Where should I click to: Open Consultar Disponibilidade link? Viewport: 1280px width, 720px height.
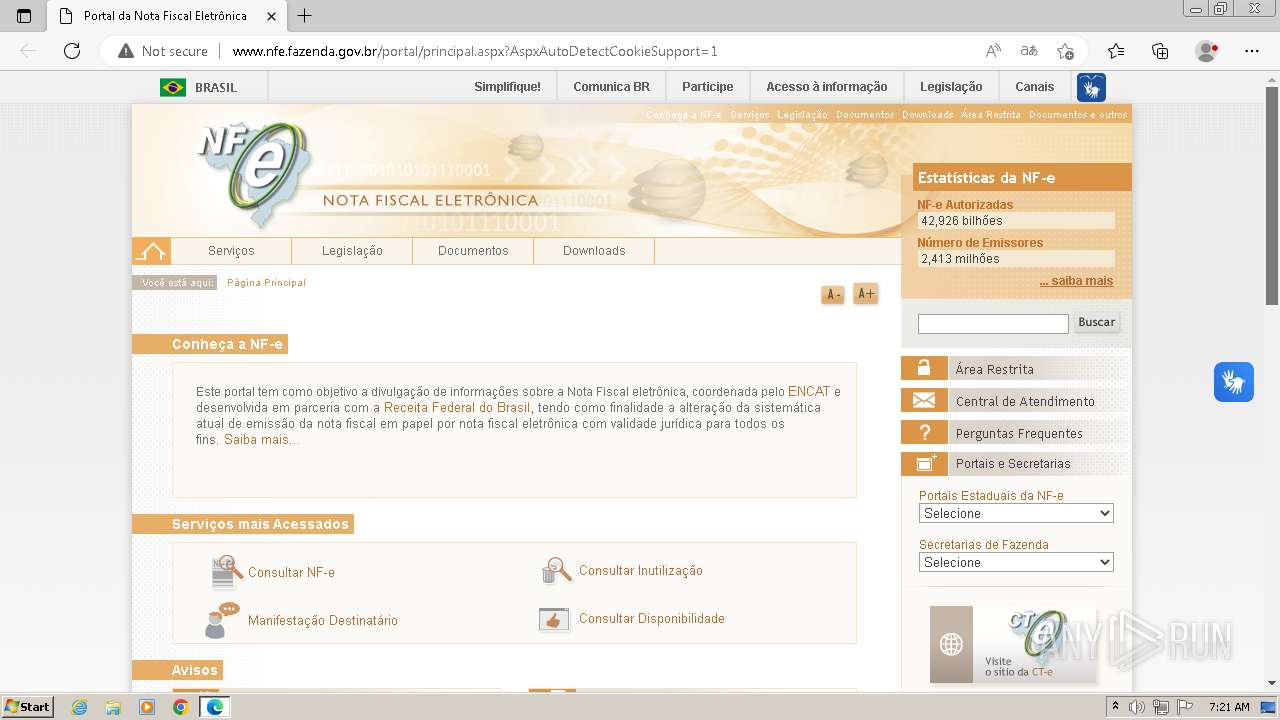652,619
